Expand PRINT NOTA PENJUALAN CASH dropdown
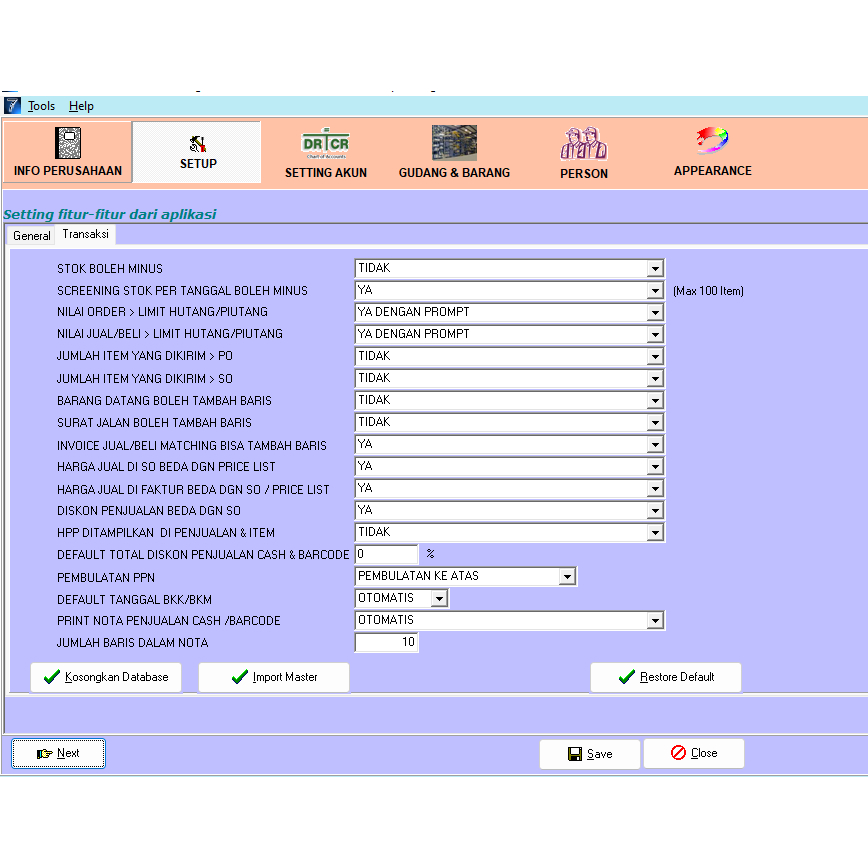 (655, 621)
